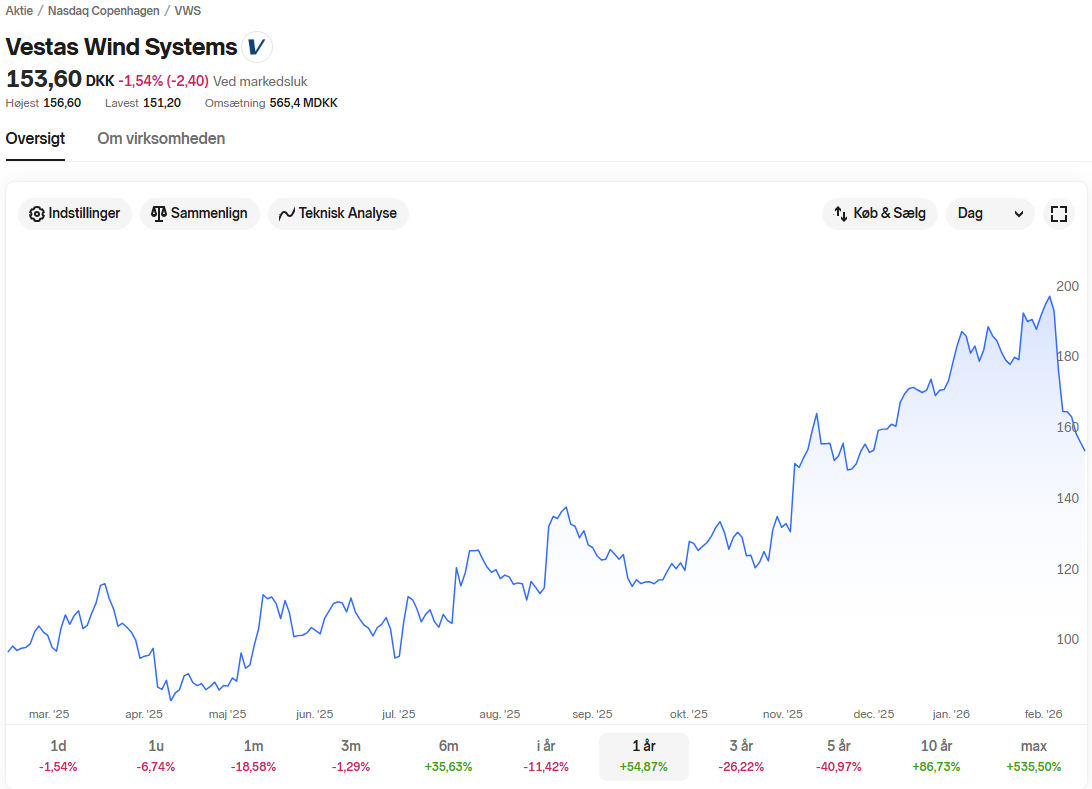Select the 'i år' year-to-date range
This screenshot has width=1092, height=789.
[x=546, y=756]
